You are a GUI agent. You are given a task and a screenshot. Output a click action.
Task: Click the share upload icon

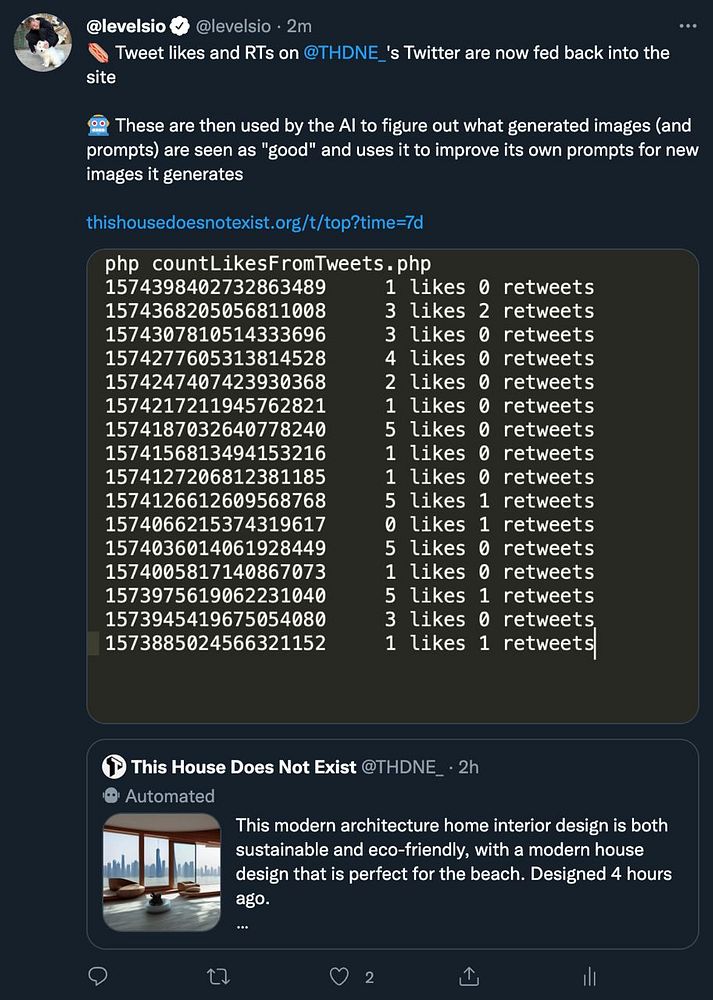(x=469, y=976)
